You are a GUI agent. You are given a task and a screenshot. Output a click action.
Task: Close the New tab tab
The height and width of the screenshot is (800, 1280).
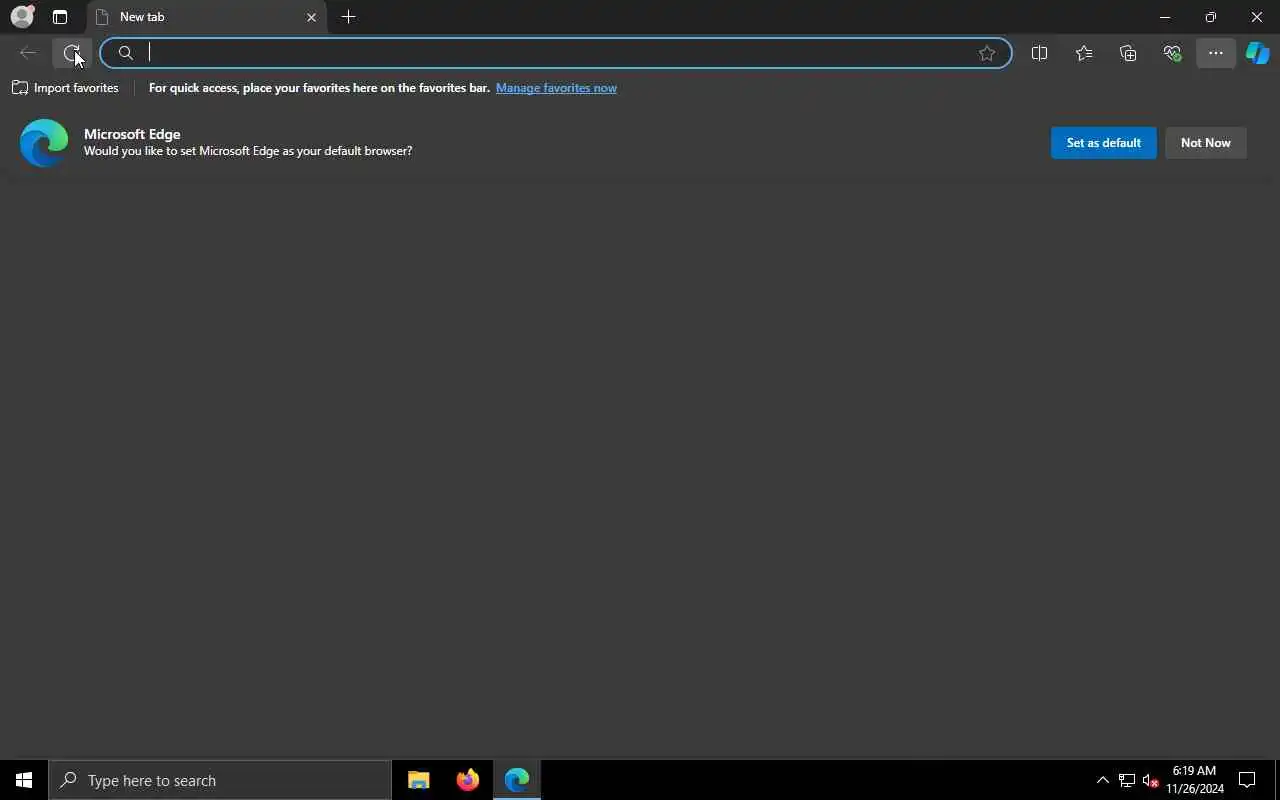[311, 17]
